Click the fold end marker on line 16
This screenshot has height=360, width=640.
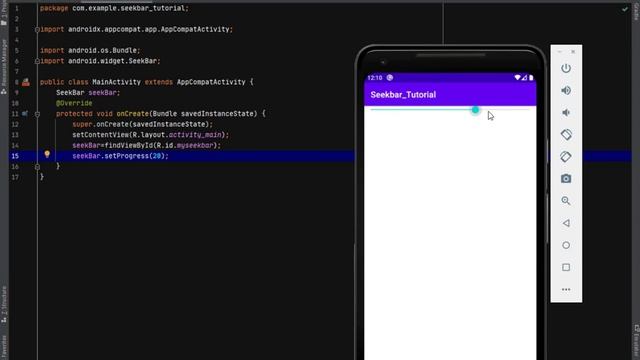[37, 167]
